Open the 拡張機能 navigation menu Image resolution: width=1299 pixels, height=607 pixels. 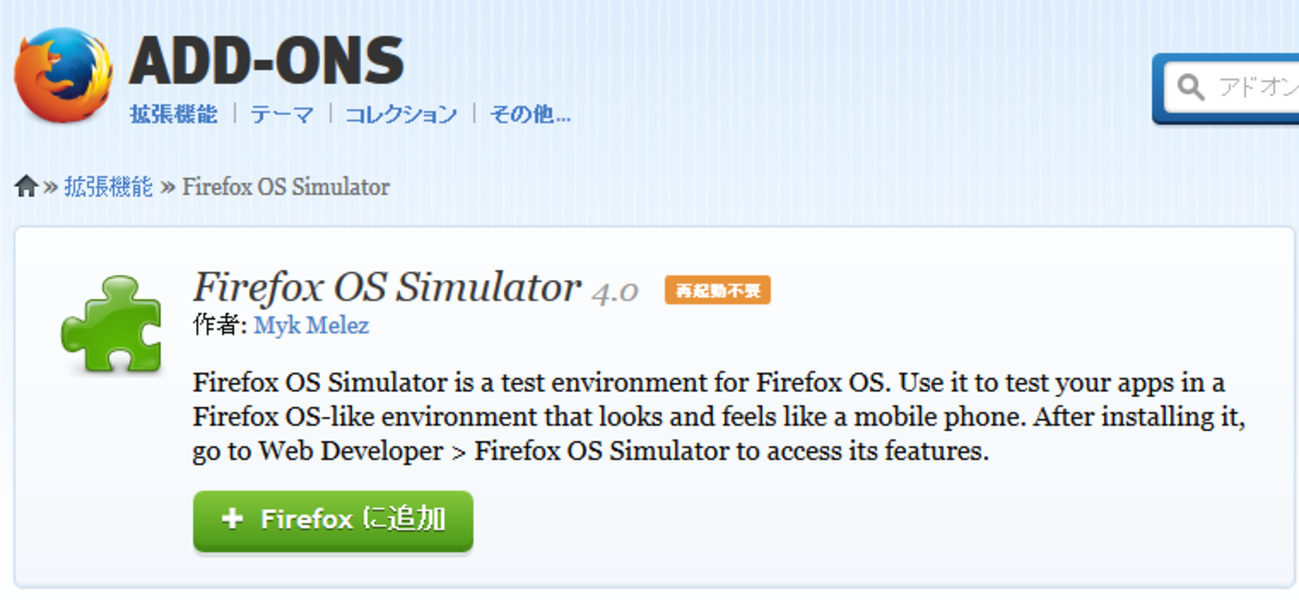coord(173,114)
